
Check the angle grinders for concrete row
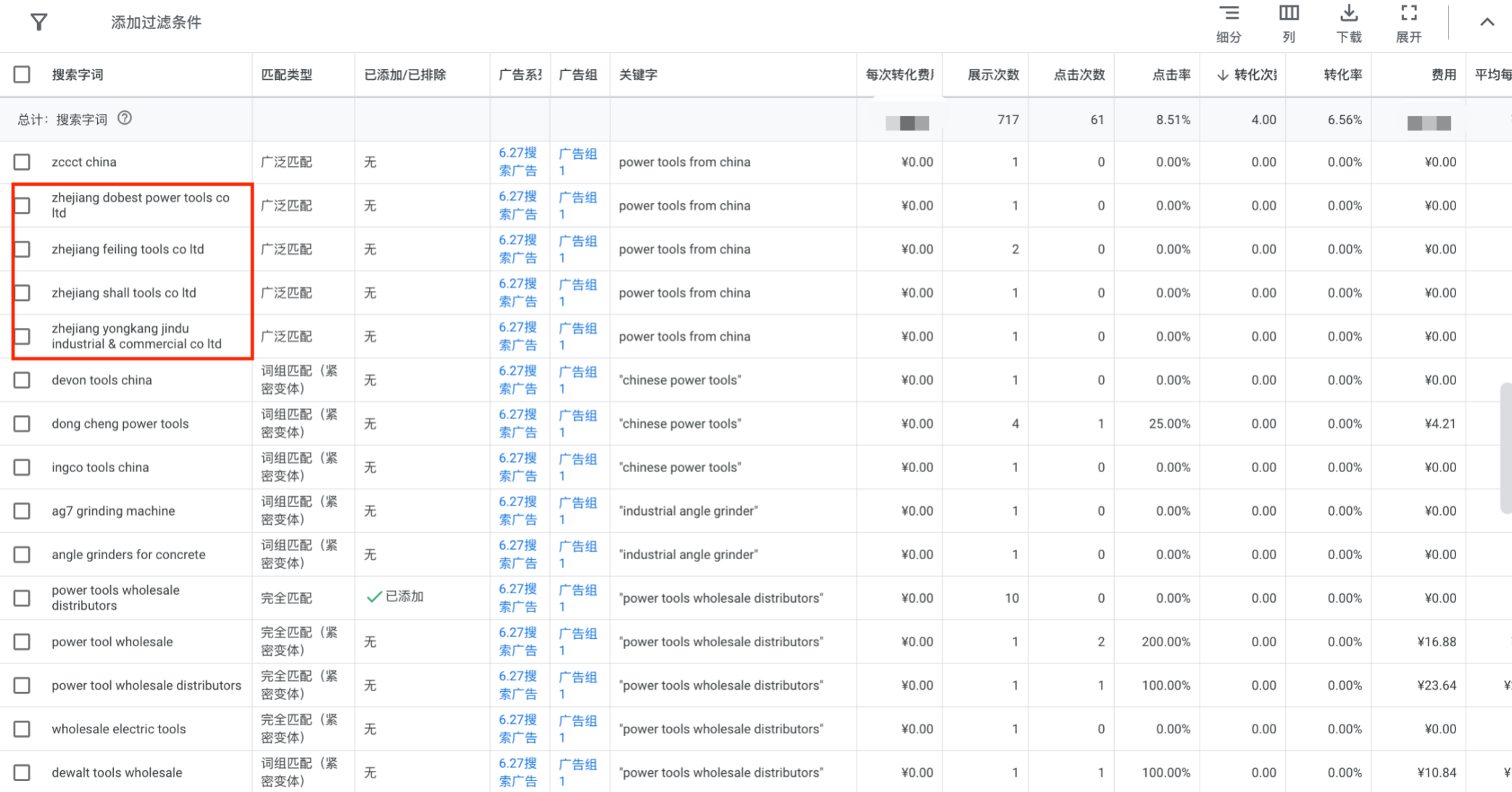22,555
